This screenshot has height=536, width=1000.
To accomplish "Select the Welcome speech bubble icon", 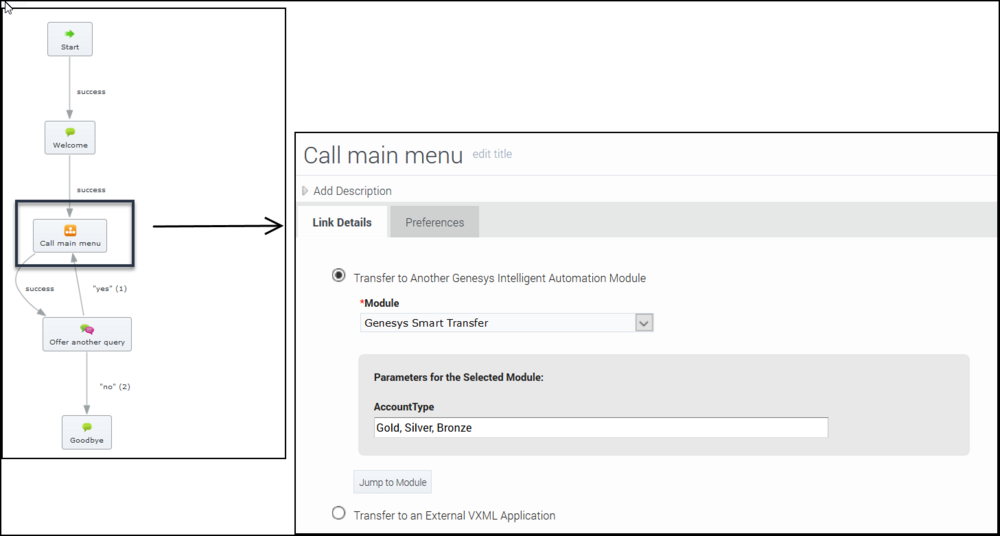I will [70, 132].
